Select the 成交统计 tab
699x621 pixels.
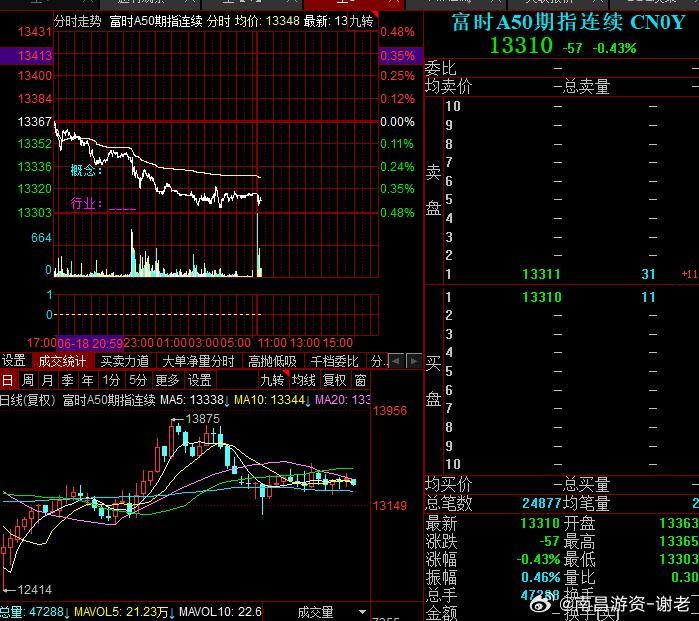coord(62,361)
